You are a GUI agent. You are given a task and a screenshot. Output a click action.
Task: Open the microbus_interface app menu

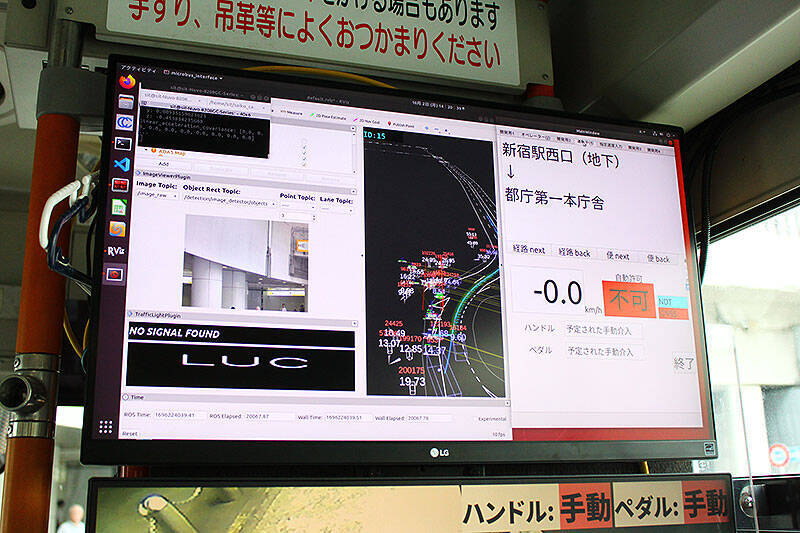tap(192, 76)
